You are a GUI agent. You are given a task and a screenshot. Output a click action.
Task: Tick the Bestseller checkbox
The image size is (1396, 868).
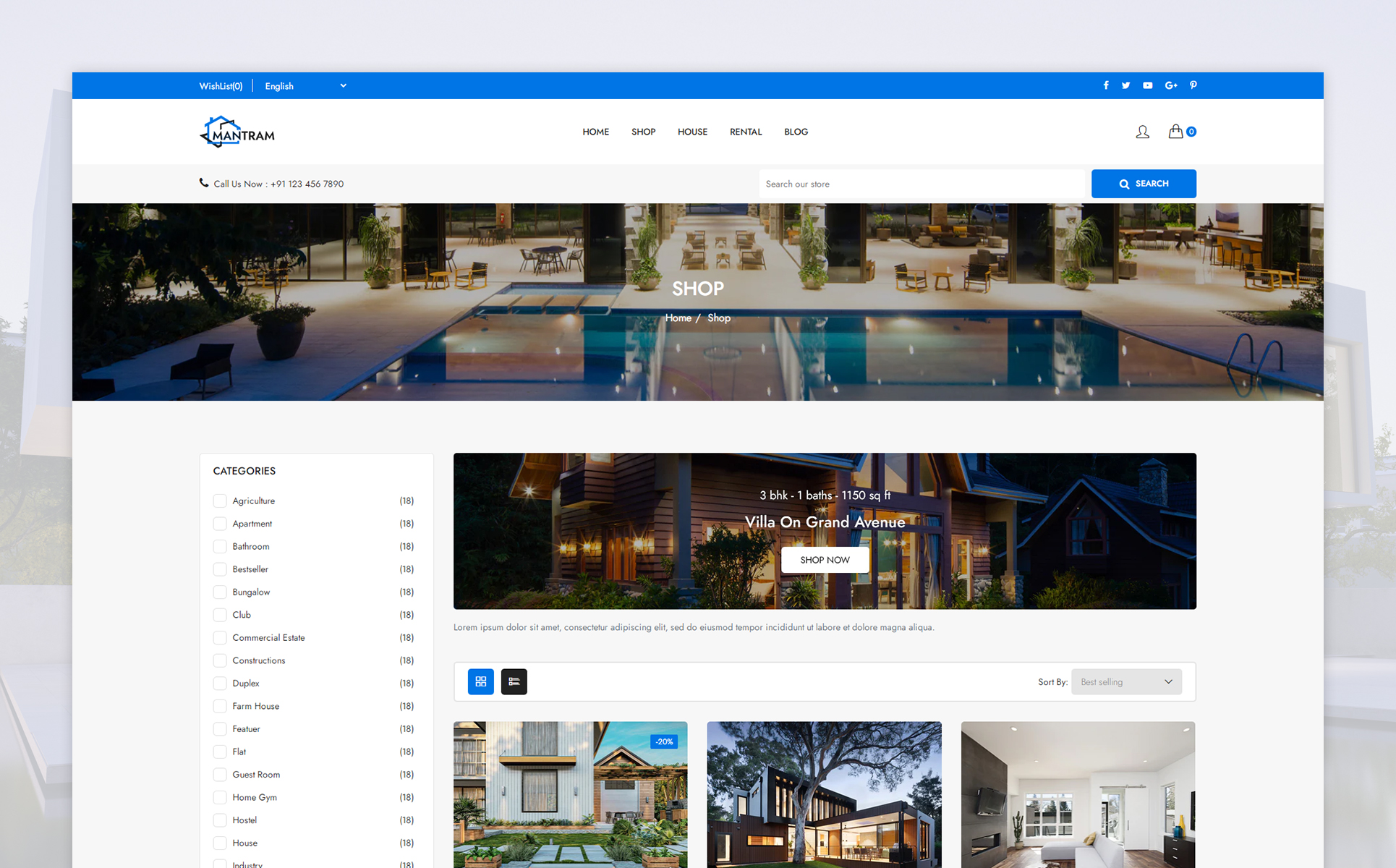tap(220, 569)
